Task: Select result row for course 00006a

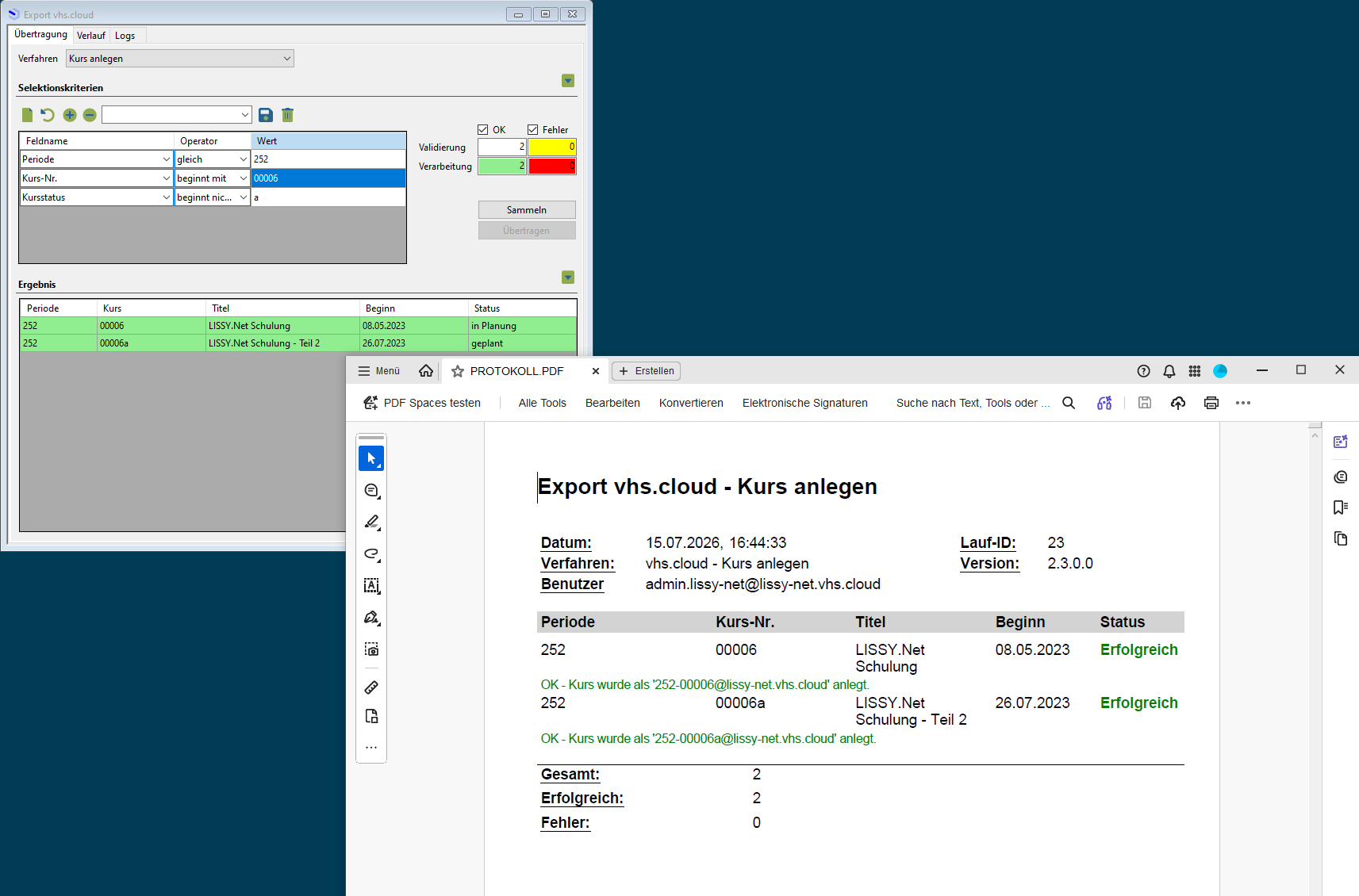Action: click(x=298, y=343)
